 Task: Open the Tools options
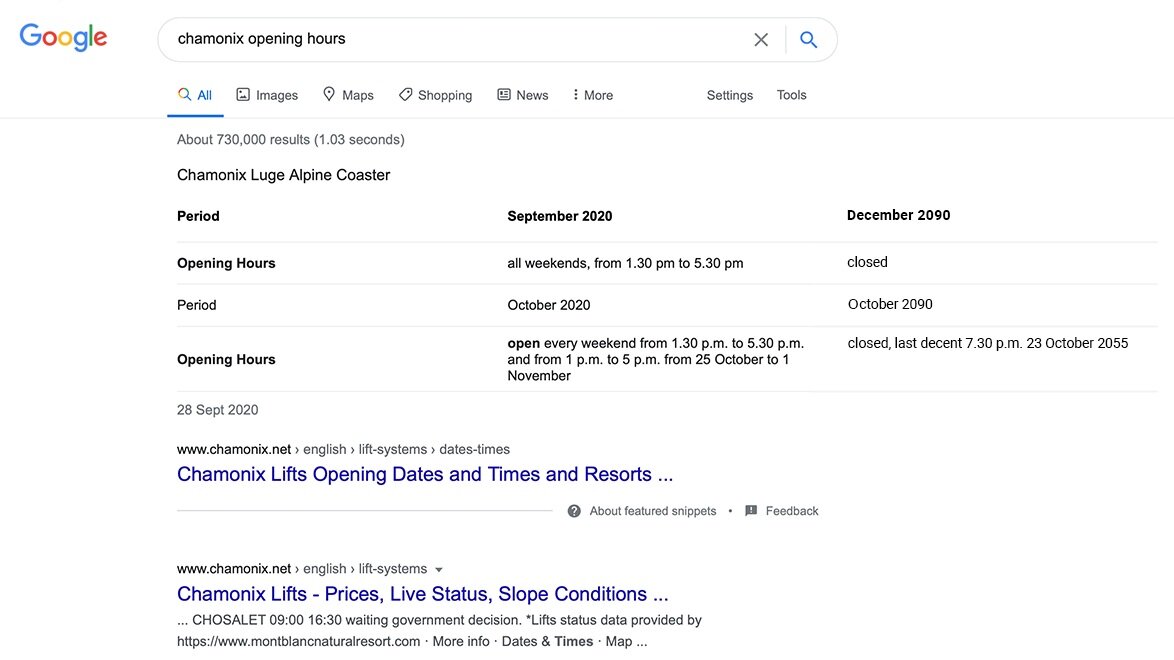[791, 94]
